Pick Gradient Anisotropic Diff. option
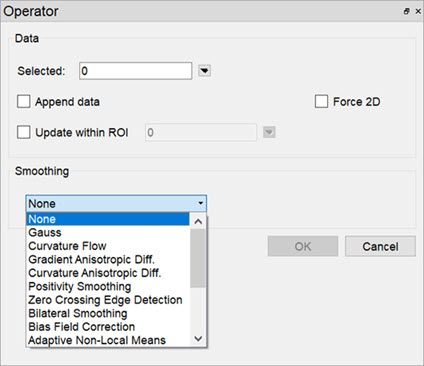 108,259
